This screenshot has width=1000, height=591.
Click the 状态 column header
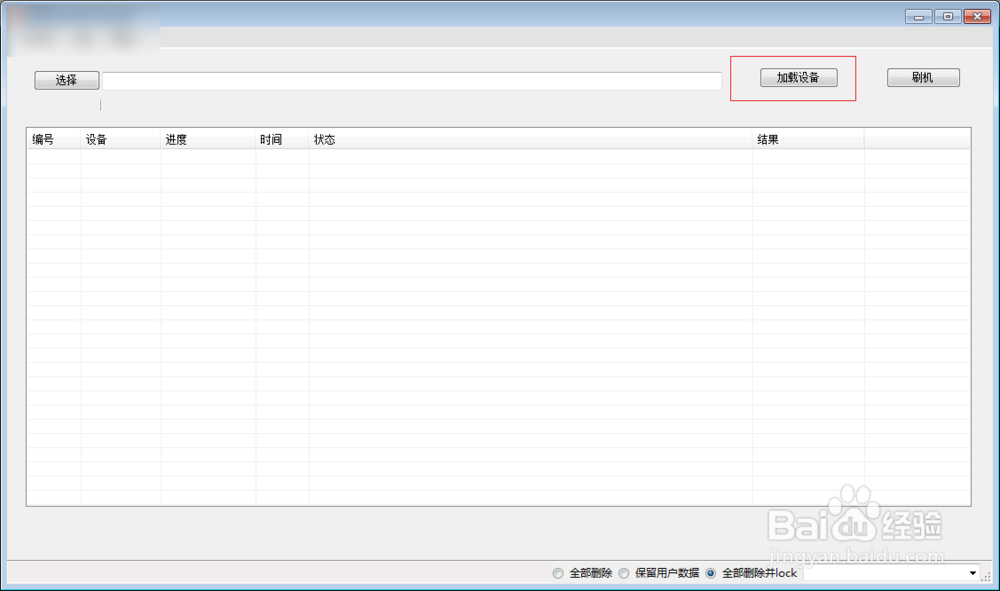pos(531,140)
